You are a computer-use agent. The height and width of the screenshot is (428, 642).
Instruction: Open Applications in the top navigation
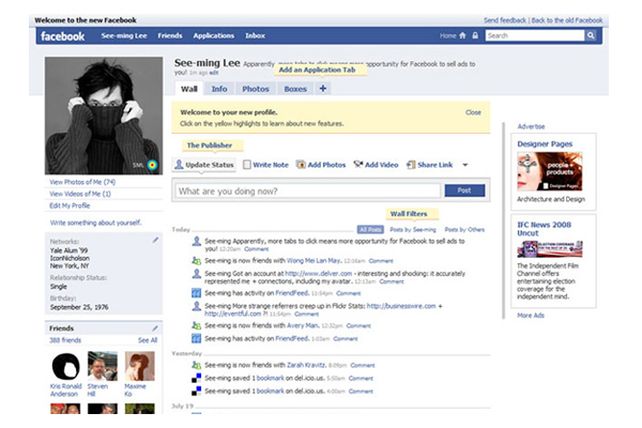214,36
